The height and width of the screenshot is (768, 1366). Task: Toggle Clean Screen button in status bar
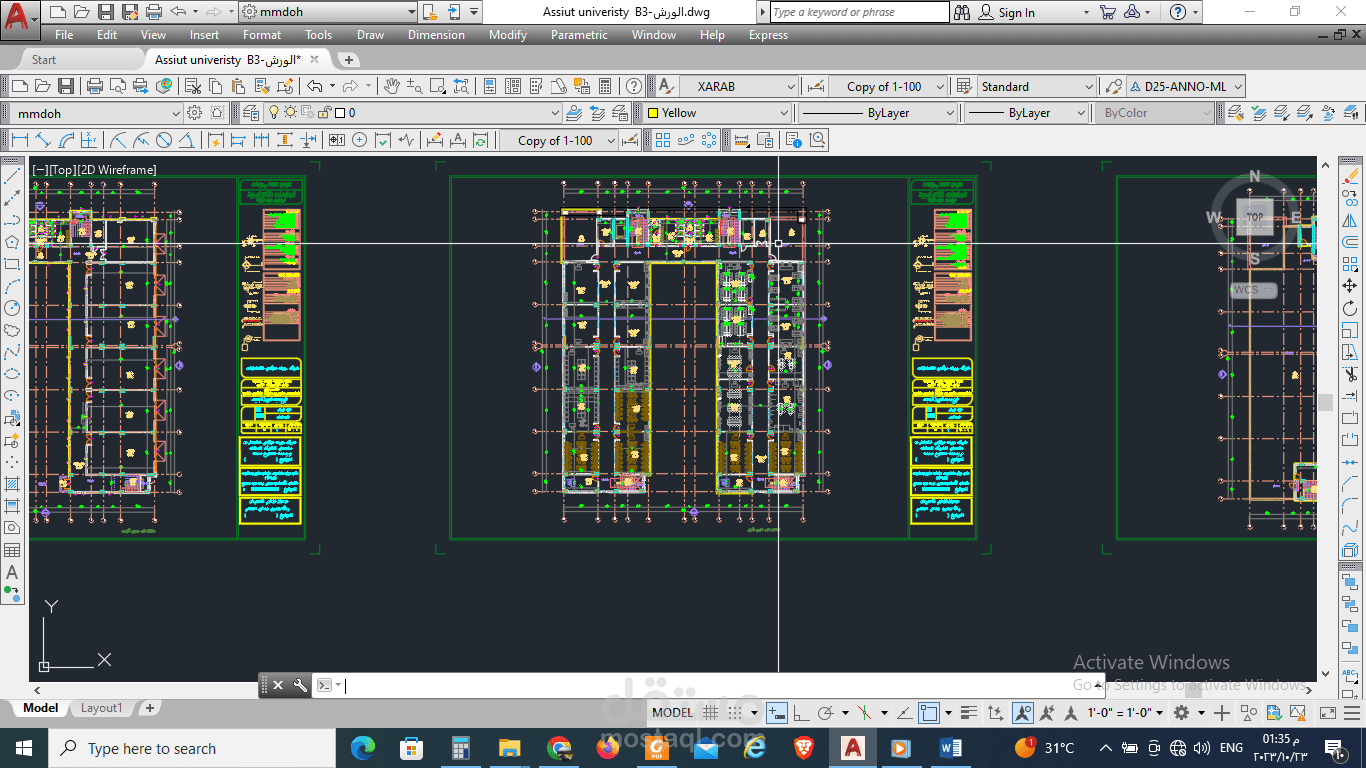tap(1328, 713)
